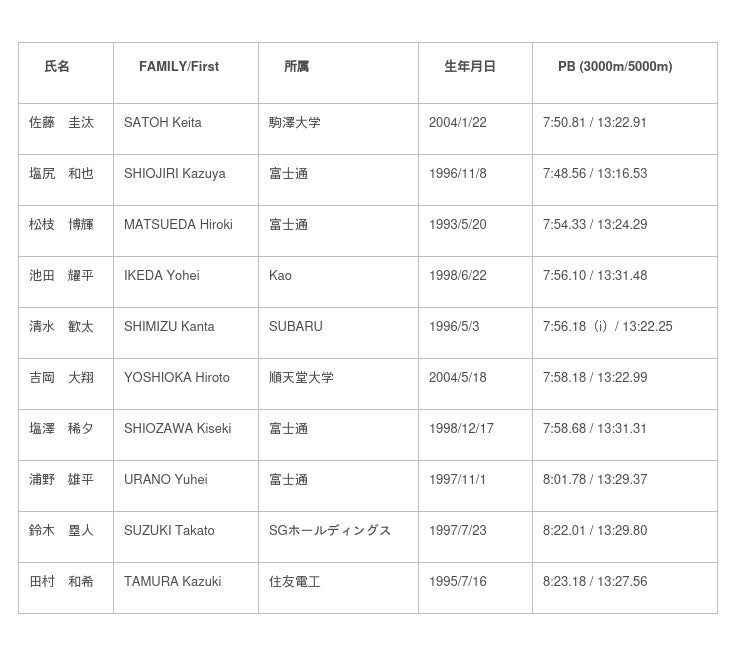The width and height of the screenshot is (740, 654).
Task: Click the YOSHIOKA Hiroto cell
Action: click(177, 378)
